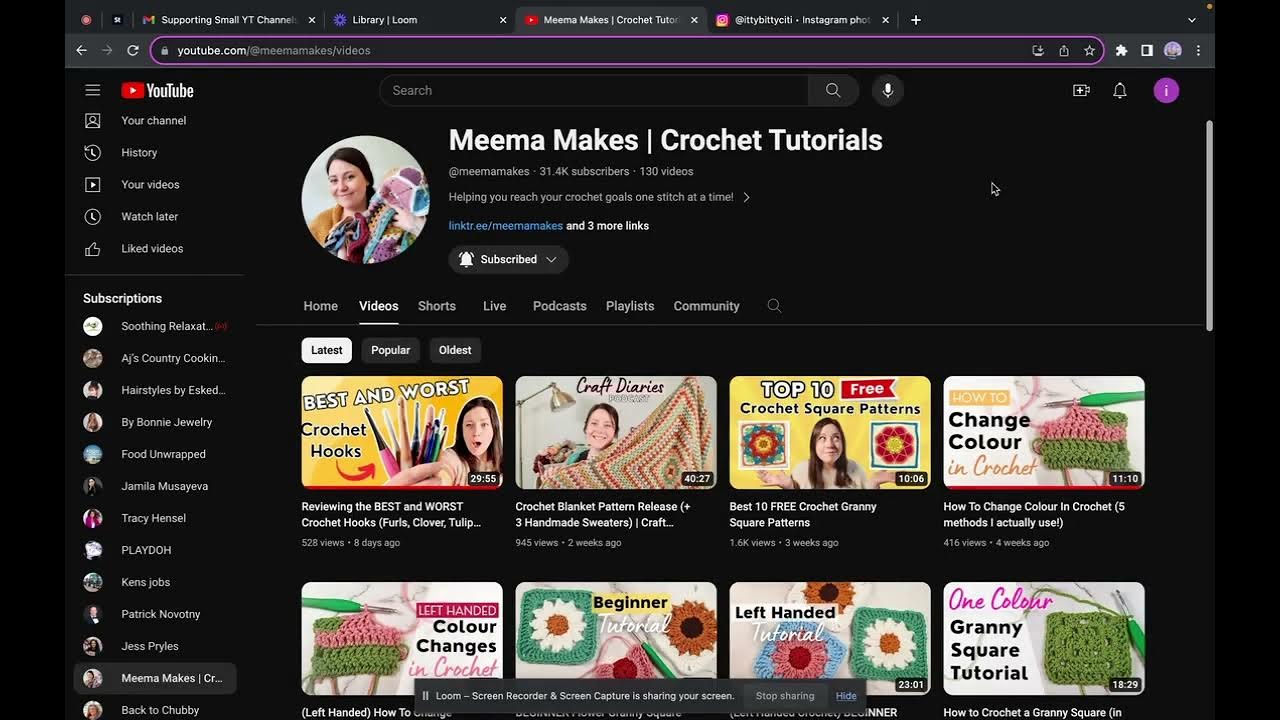The image size is (1280, 720).
Task: Click the browser address bar URL
Action: click(x=274, y=50)
